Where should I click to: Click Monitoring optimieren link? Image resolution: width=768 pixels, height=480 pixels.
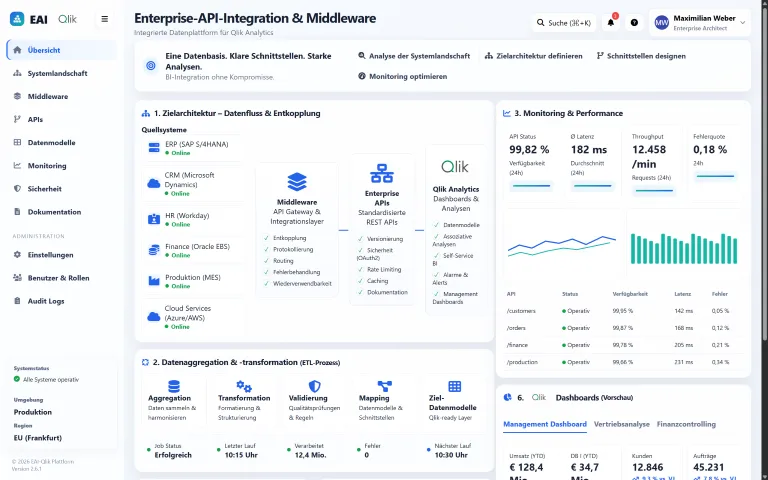[403, 76]
